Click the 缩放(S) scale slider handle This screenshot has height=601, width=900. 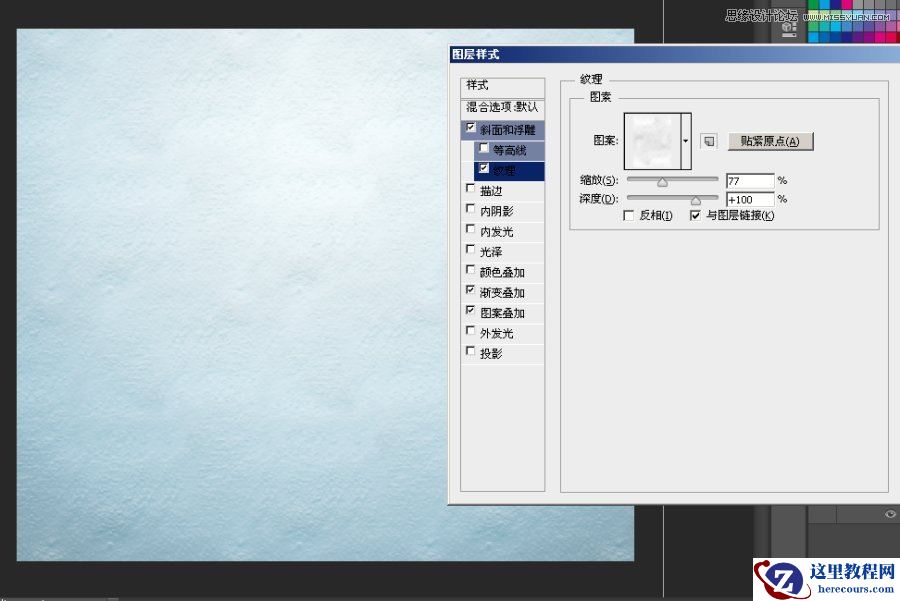tap(662, 181)
